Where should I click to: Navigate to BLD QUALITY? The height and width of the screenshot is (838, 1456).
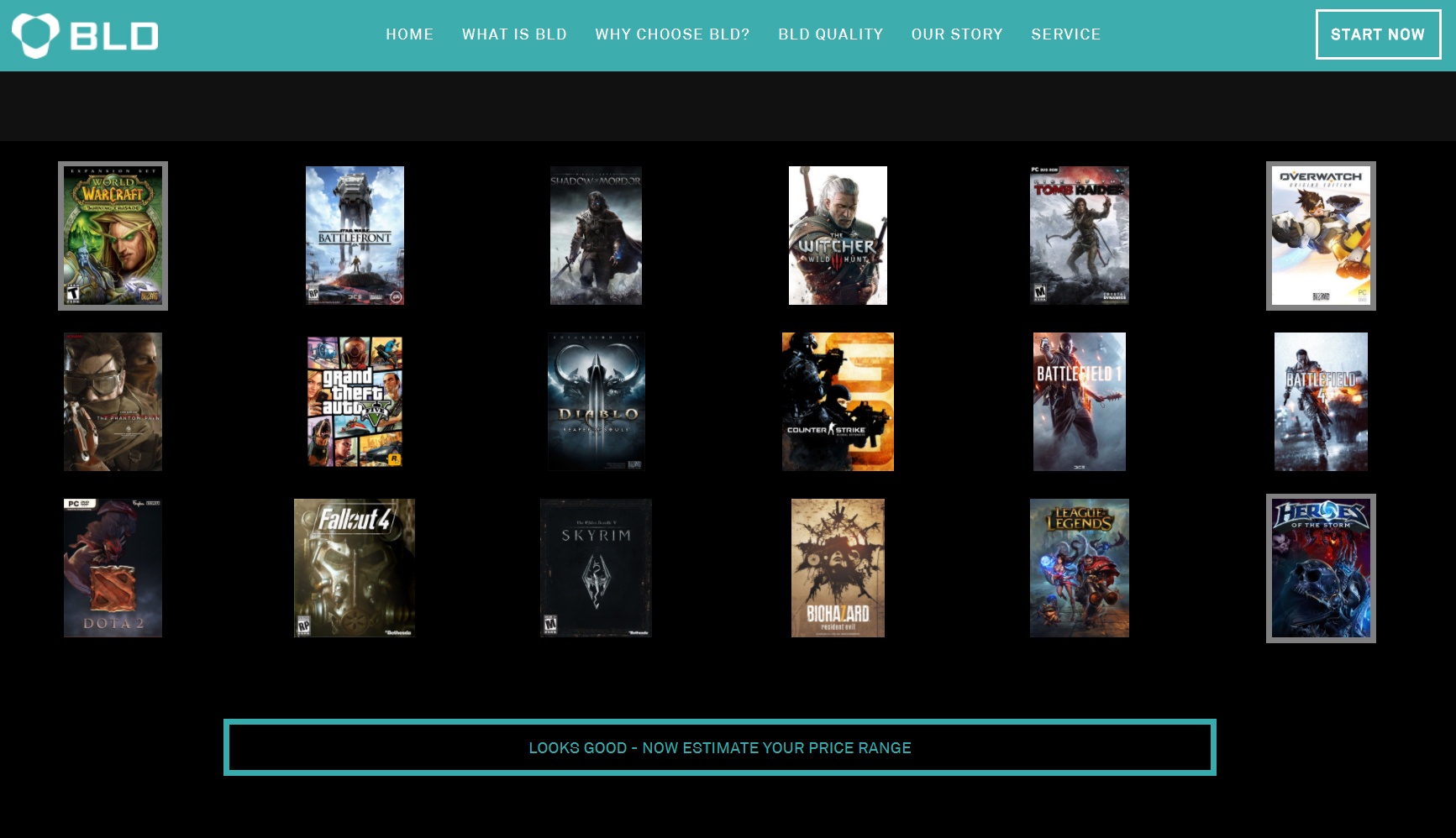830,34
